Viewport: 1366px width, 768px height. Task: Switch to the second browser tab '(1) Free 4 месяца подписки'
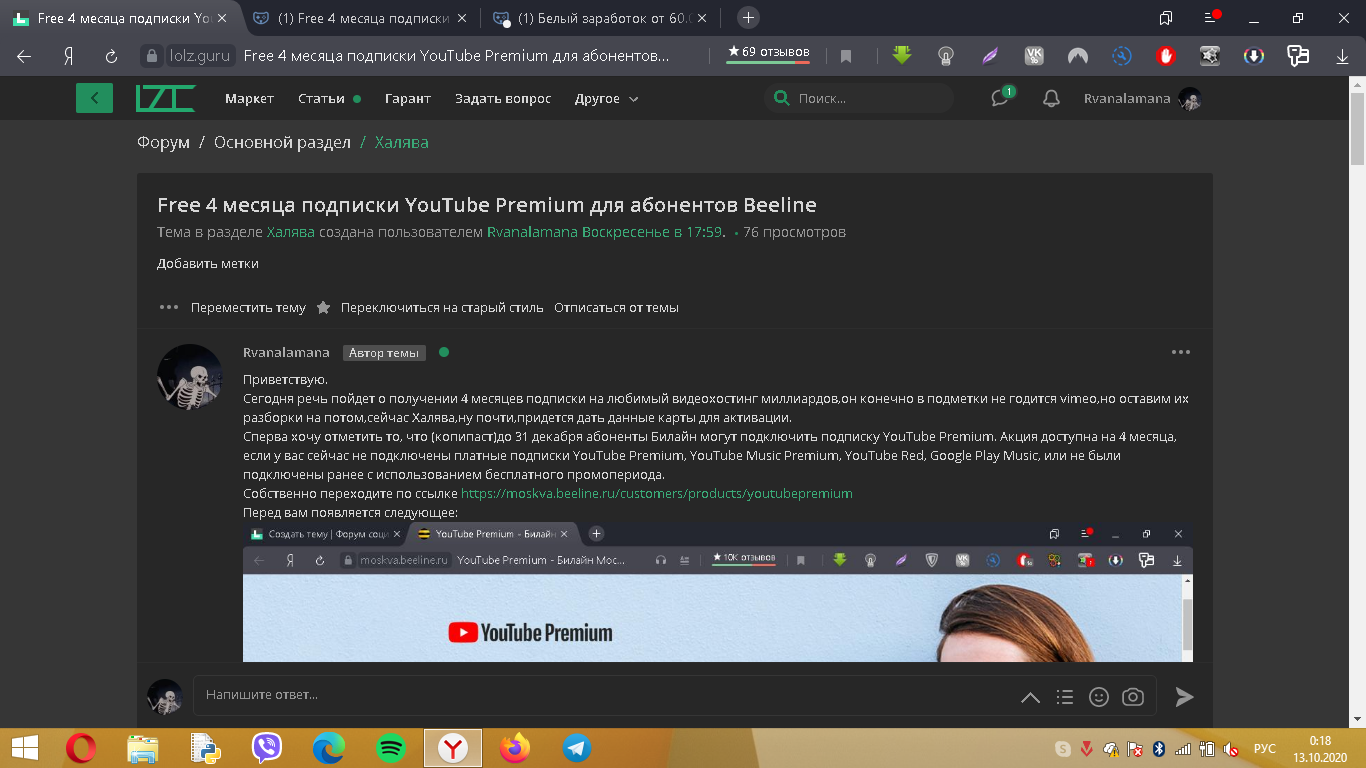pyautogui.click(x=360, y=18)
